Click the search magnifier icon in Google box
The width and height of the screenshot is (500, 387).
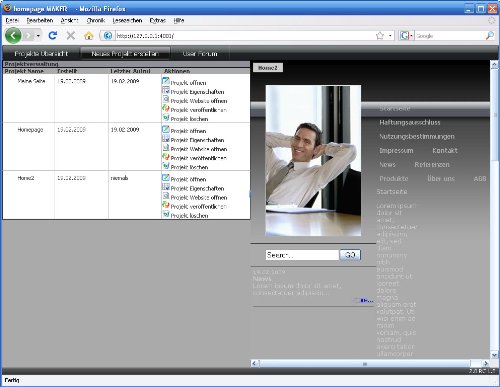[489, 36]
